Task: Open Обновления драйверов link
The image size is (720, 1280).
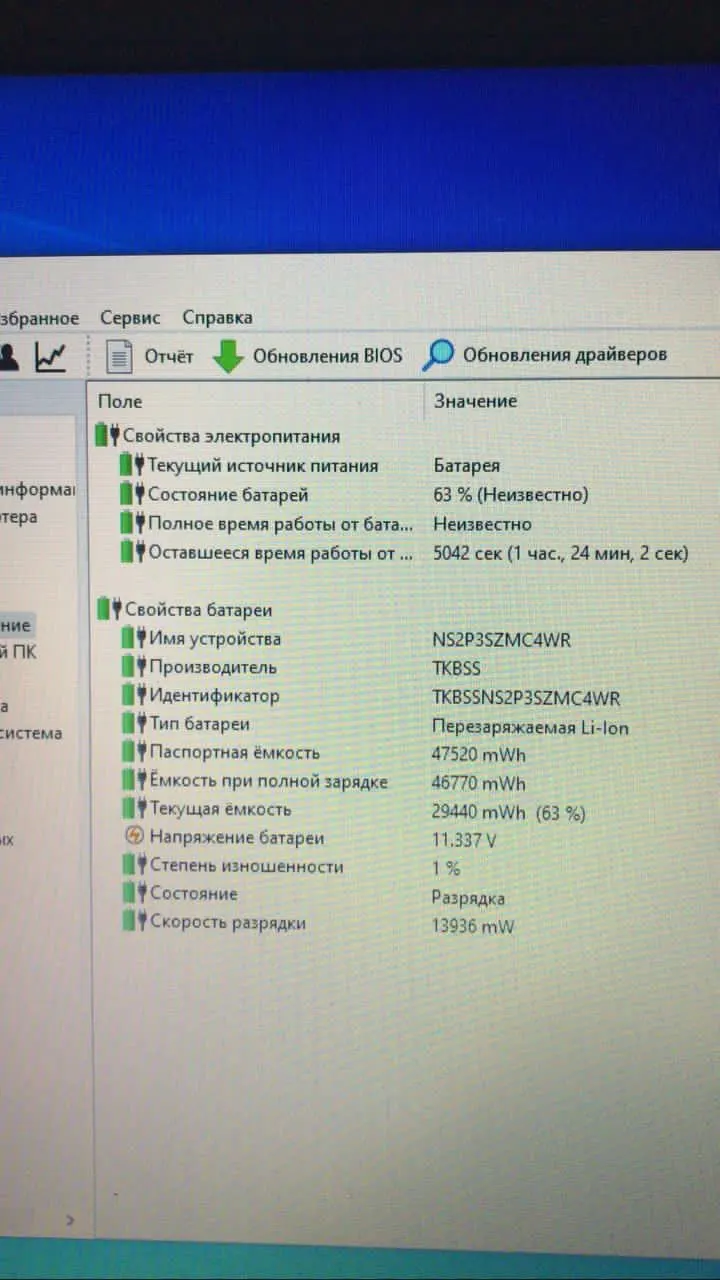Action: coord(565,354)
